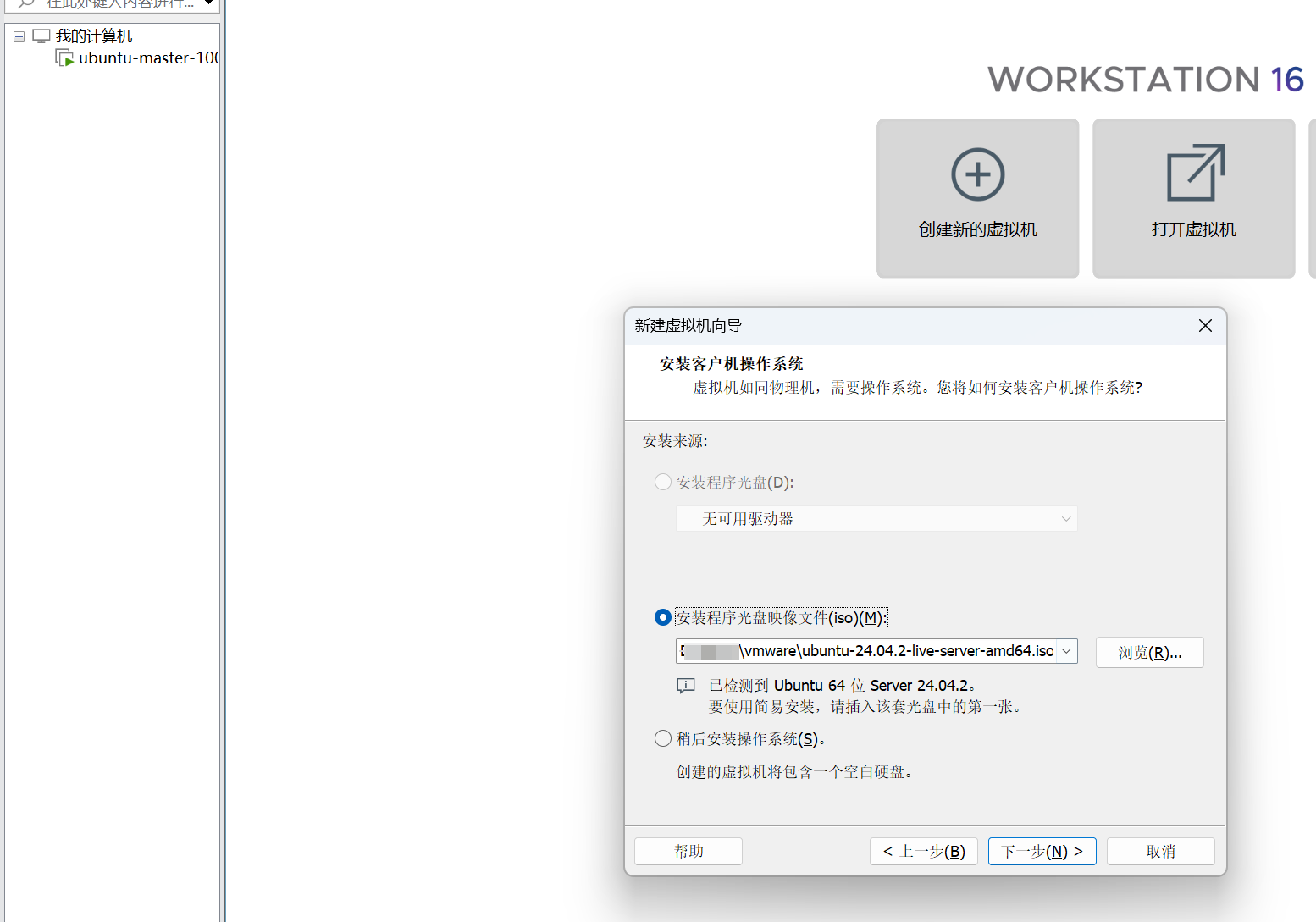Open the 无可用驱动器 drive dropdown
Image resolution: width=1316 pixels, height=922 pixels.
[x=876, y=518]
